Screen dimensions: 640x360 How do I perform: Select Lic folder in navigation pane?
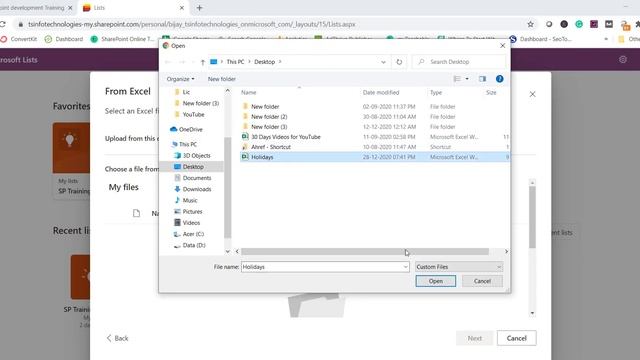pos(182,92)
